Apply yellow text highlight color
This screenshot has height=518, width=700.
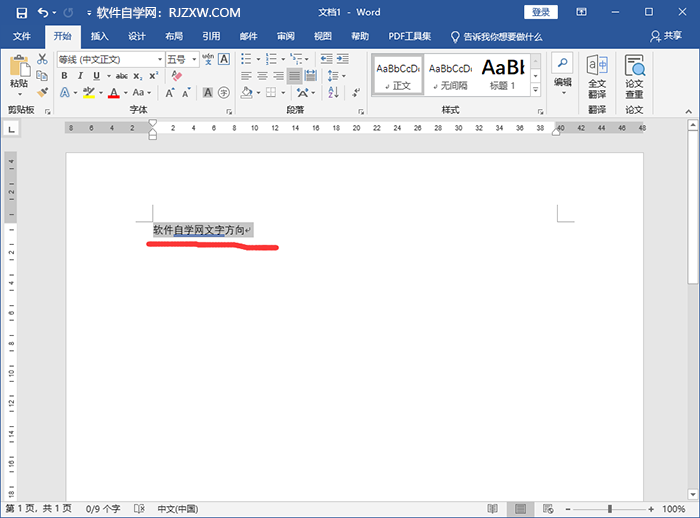point(89,93)
